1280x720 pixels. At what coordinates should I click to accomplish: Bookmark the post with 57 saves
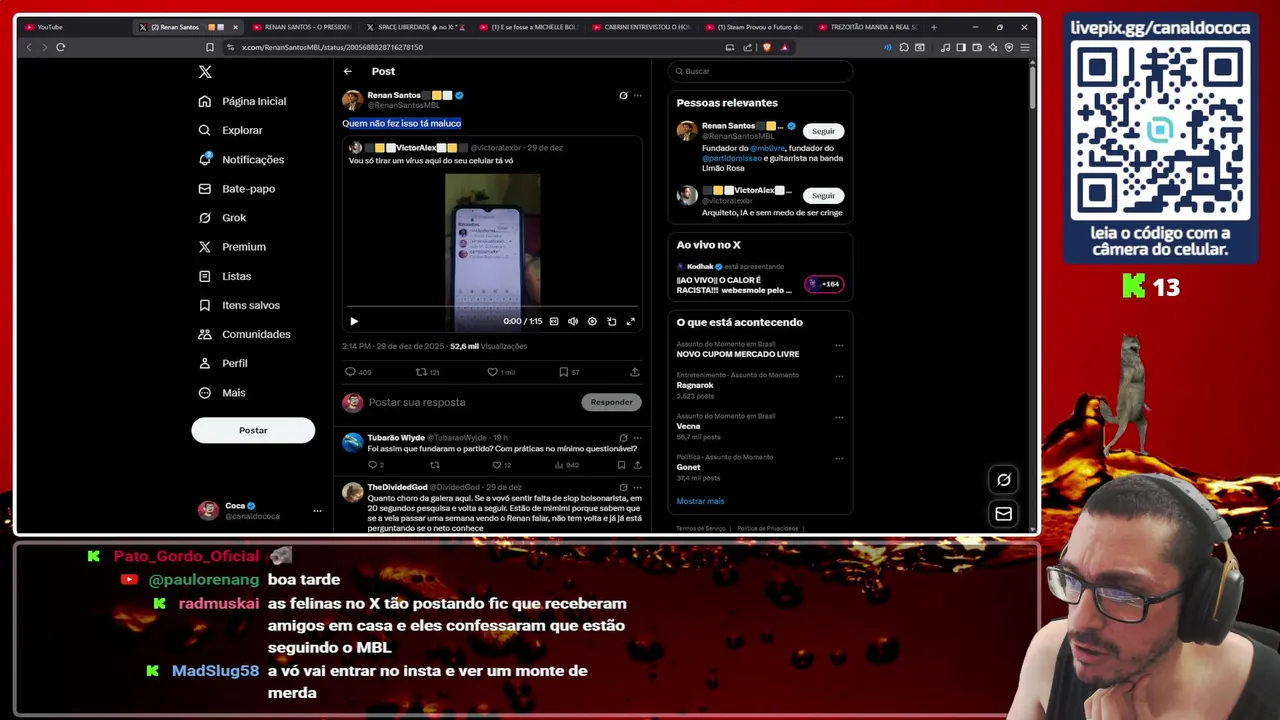tap(568, 372)
